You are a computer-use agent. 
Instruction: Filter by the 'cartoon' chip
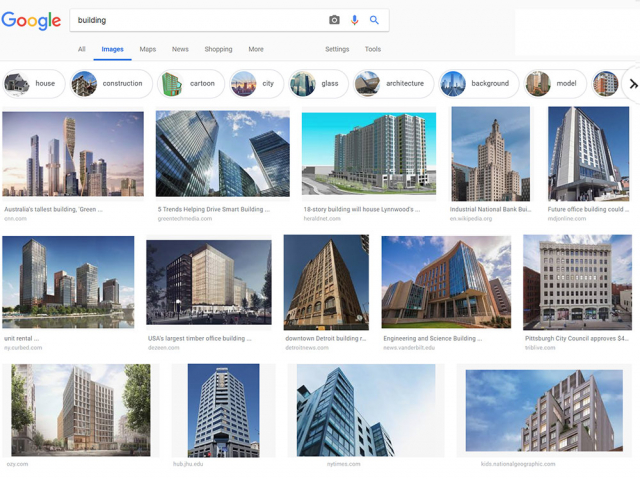pyautogui.click(x=191, y=83)
